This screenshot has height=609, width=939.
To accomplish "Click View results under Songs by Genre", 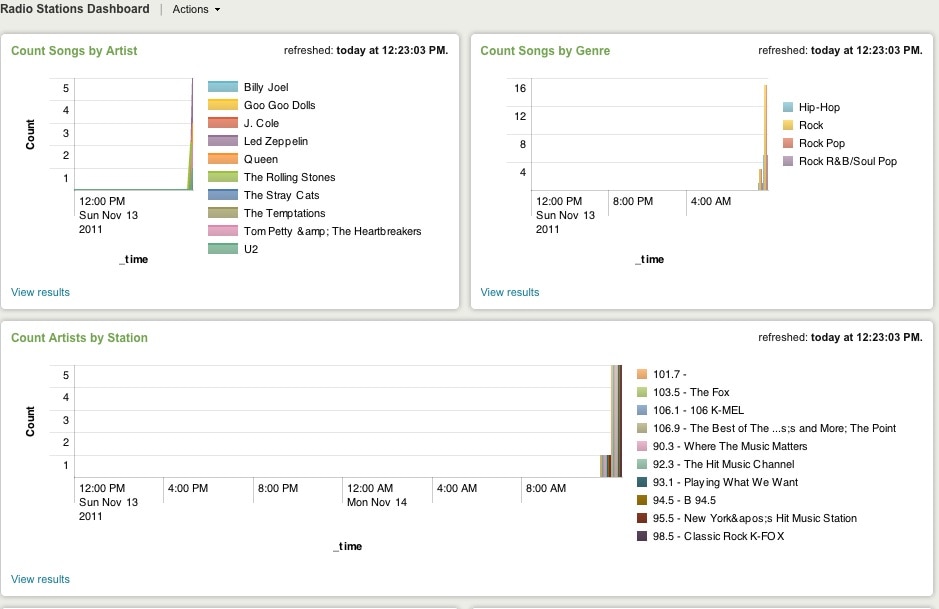I will click(510, 292).
